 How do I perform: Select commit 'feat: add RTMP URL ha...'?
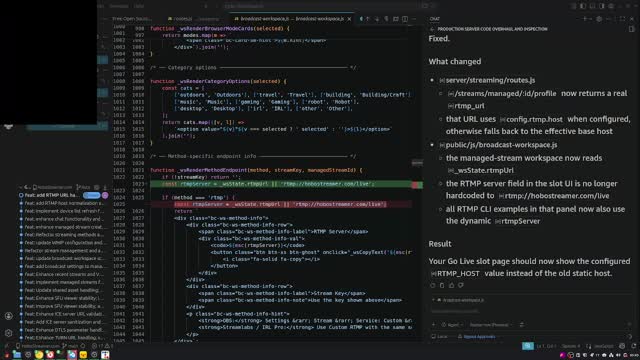click(51, 195)
